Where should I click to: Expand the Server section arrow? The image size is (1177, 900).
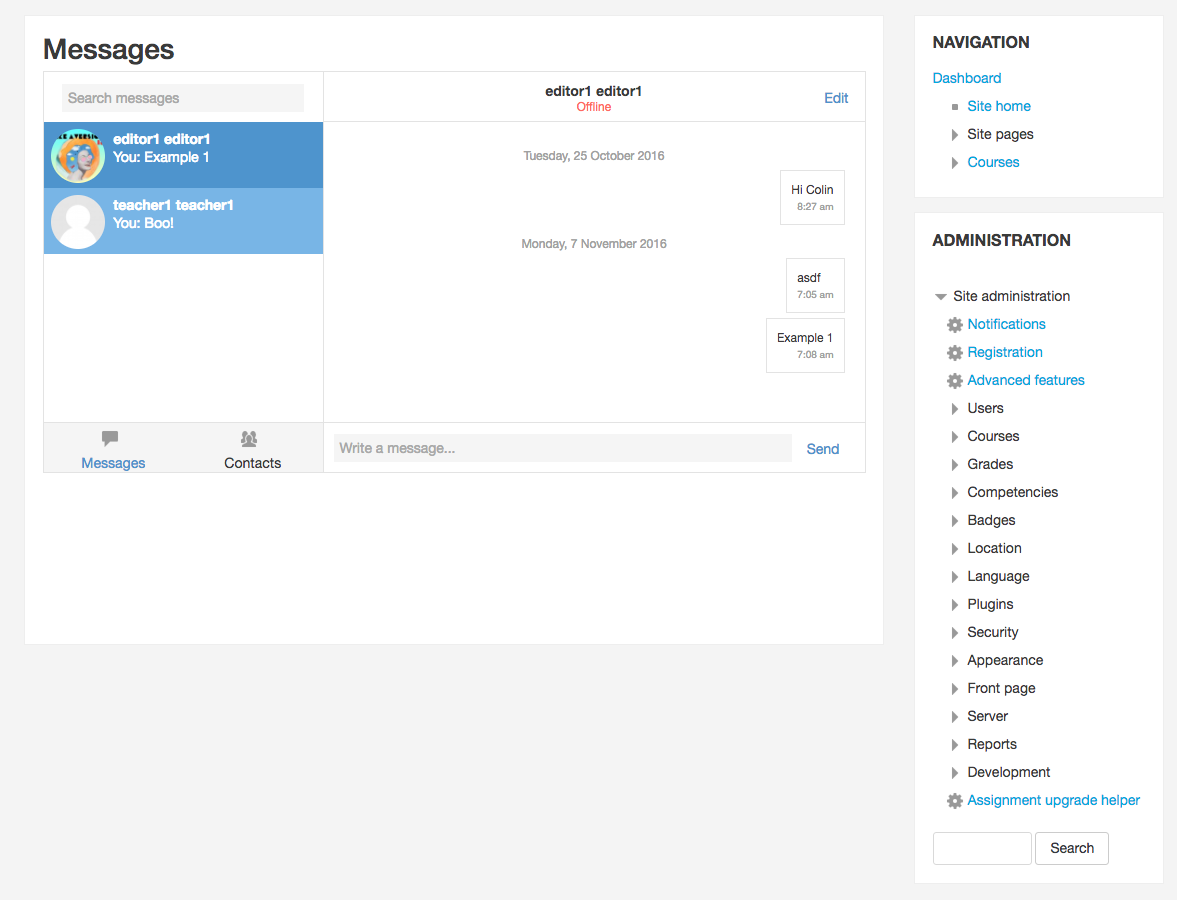pyautogui.click(x=955, y=717)
